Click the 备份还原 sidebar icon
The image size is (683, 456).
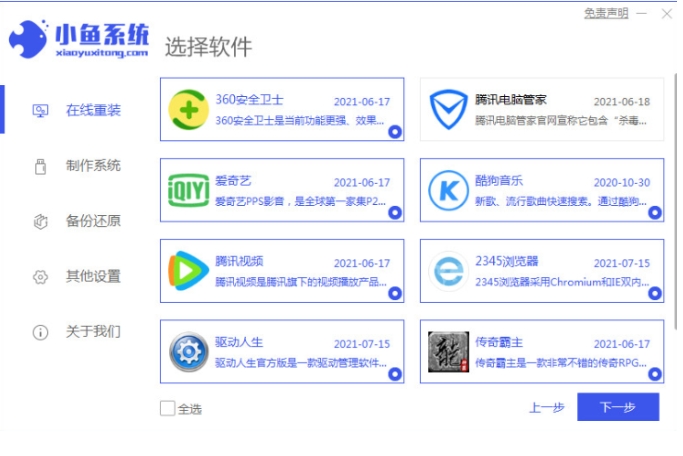[41, 221]
